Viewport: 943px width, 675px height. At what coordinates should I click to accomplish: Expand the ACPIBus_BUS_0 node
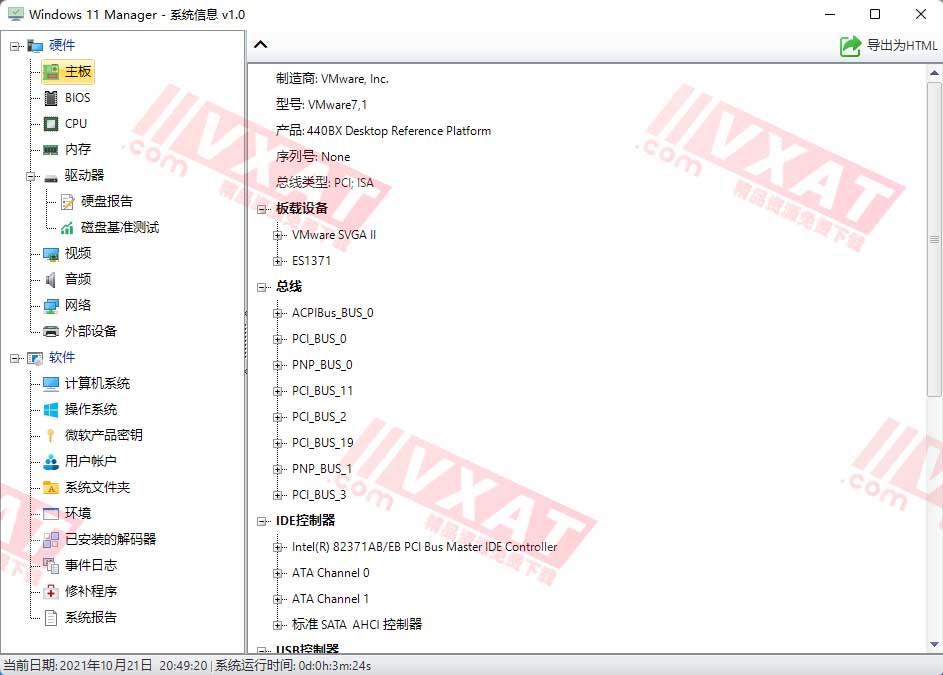[x=278, y=313]
